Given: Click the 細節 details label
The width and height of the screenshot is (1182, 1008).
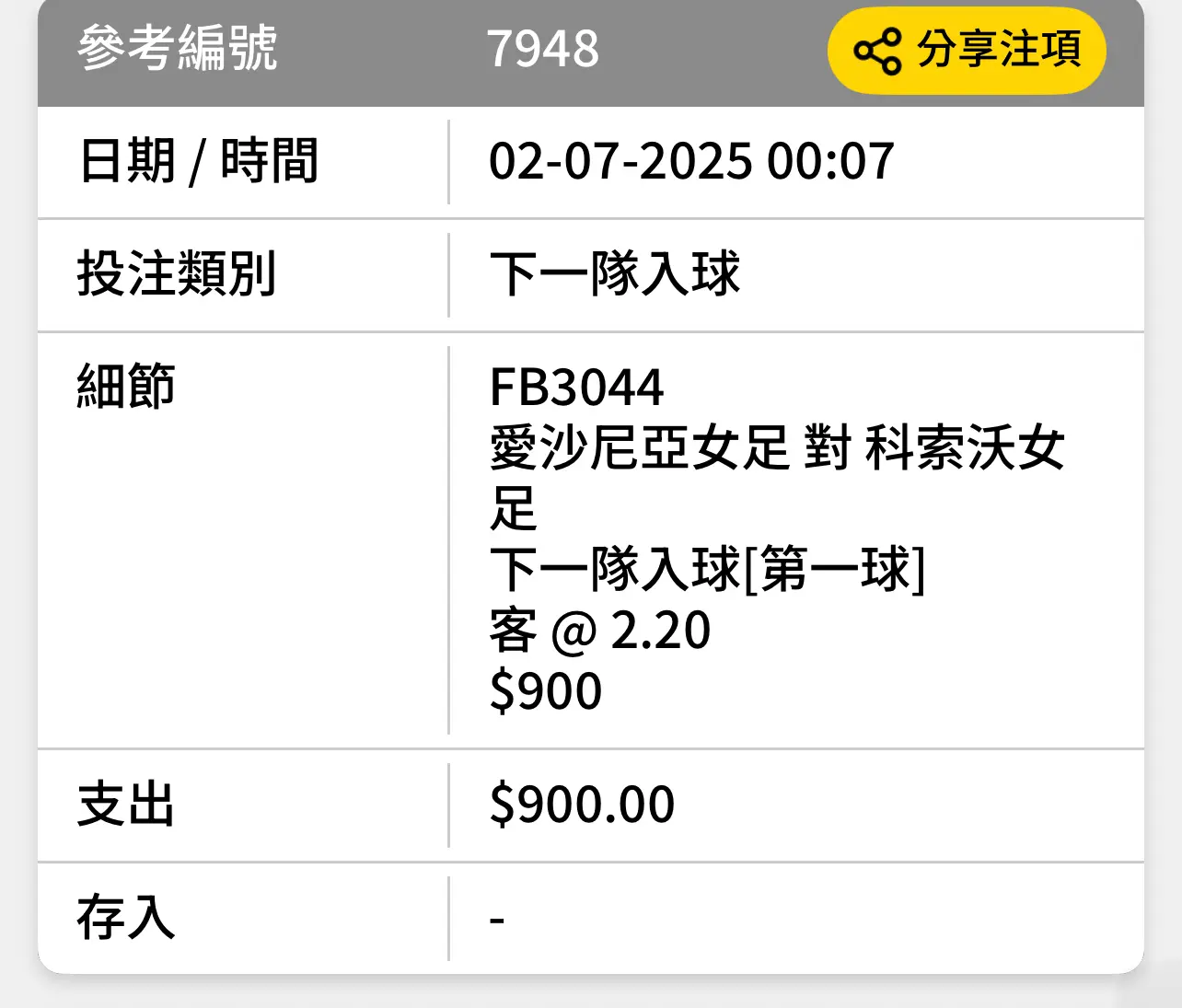Looking at the screenshot, I should (x=126, y=386).
